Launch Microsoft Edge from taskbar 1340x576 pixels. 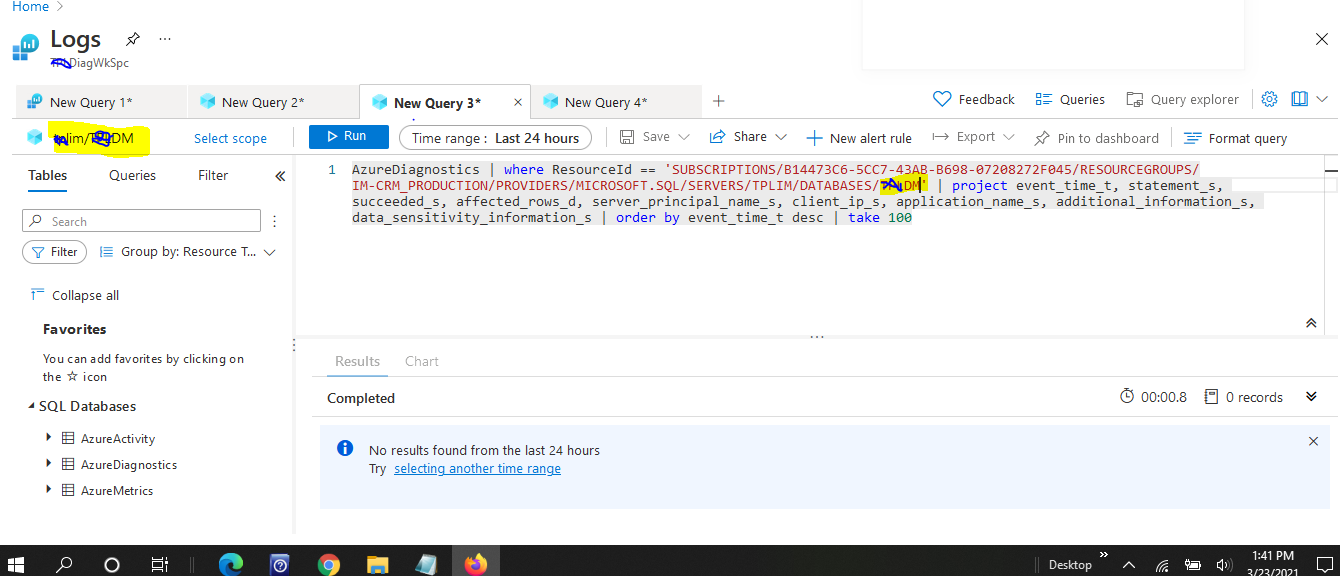point(230,564)
